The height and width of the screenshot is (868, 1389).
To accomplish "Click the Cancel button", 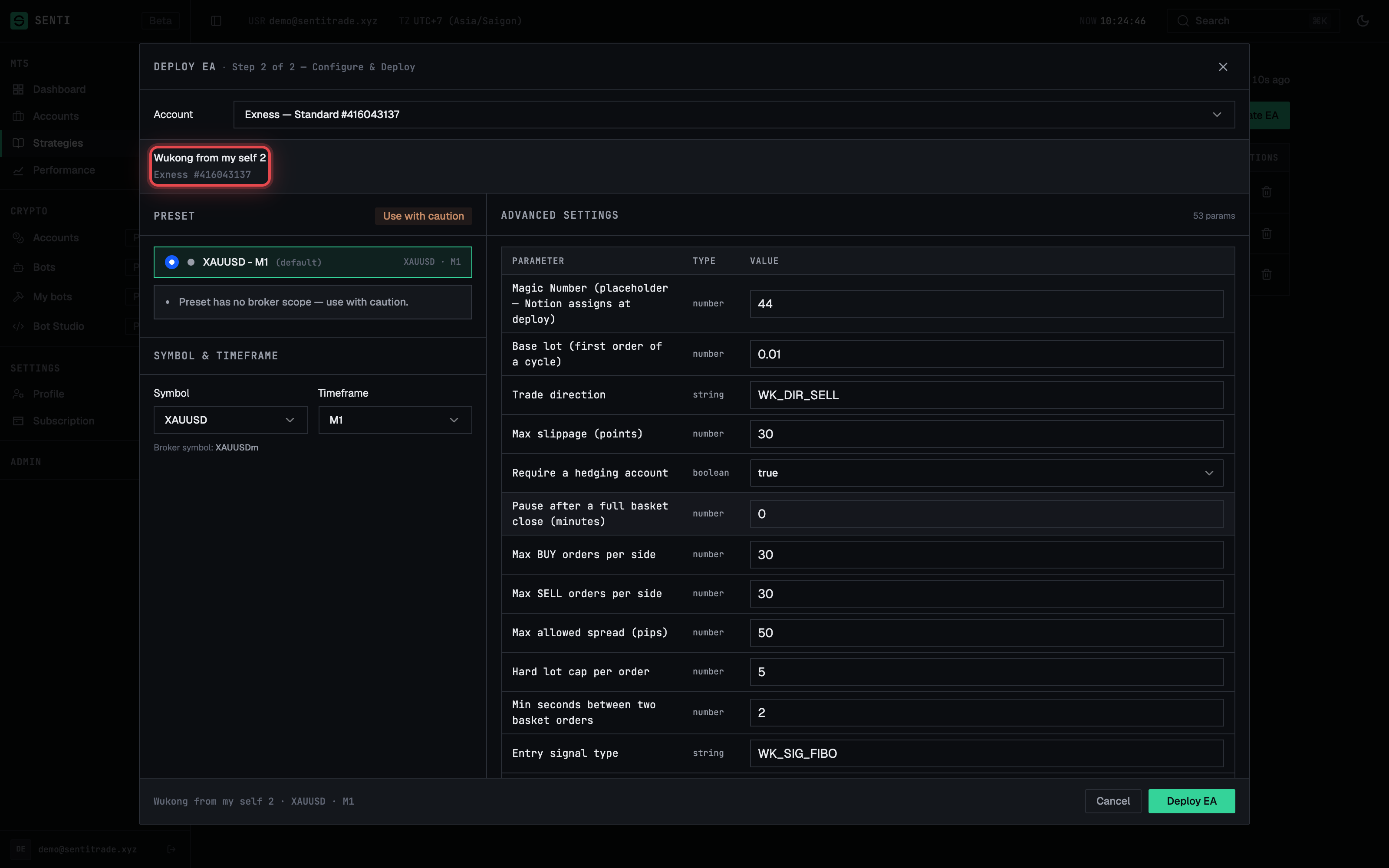I will 1113,801.
